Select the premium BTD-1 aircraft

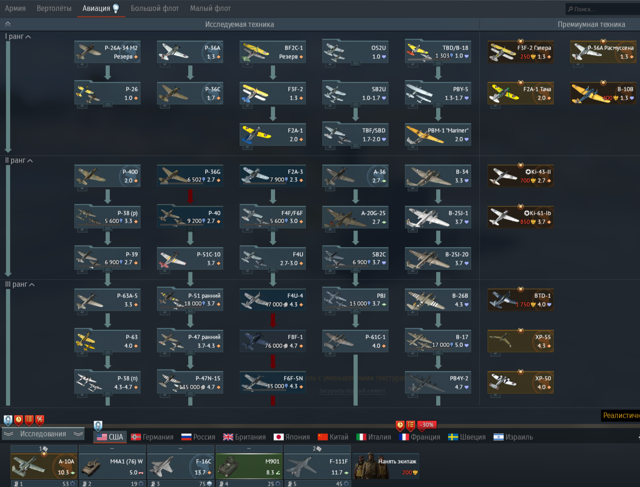[520, 300]
